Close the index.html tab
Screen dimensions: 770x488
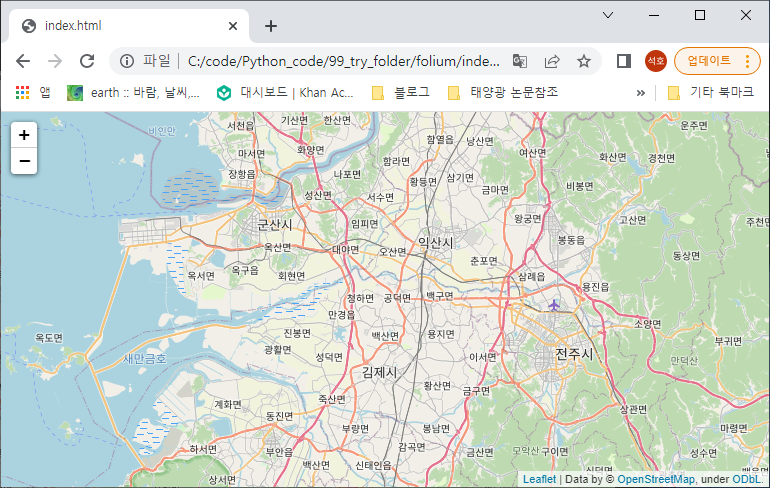(233, 26)
